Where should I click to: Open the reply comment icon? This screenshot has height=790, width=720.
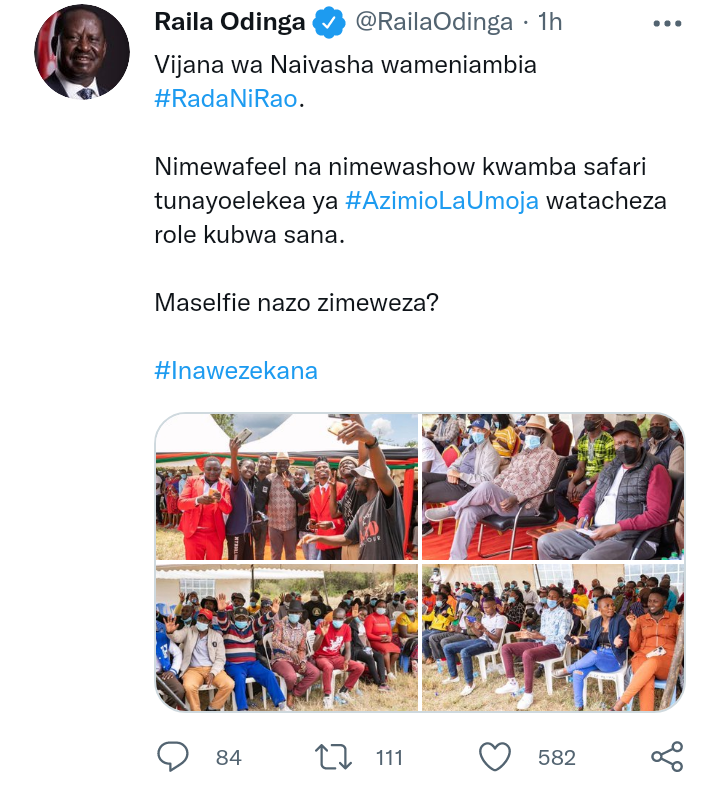(173, 756)
